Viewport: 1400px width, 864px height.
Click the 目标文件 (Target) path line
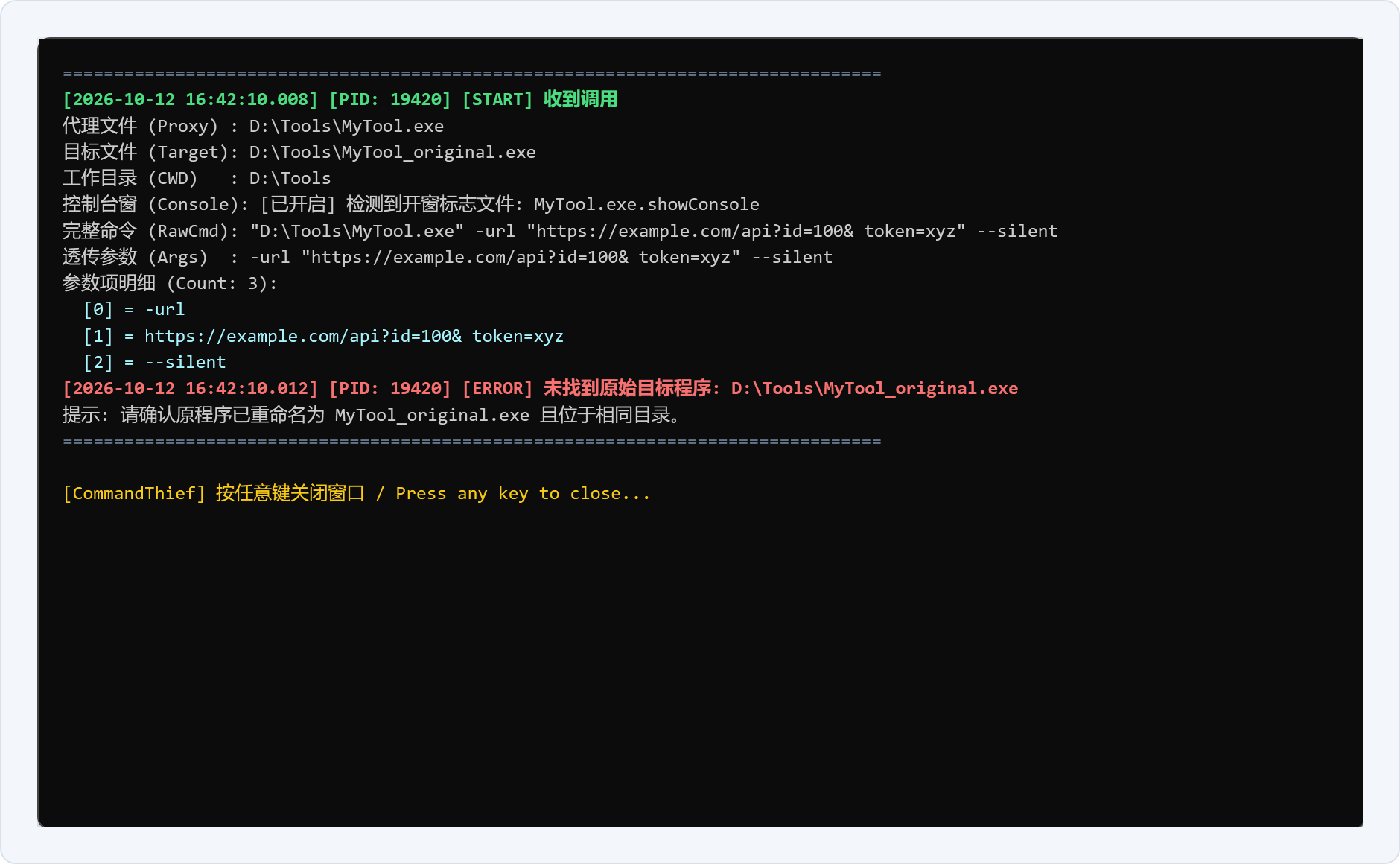pos(299,152)
